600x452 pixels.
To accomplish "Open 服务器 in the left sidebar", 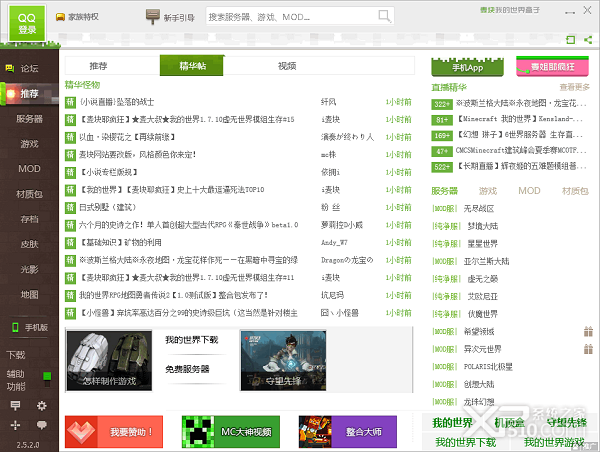I will click(29, 119).
